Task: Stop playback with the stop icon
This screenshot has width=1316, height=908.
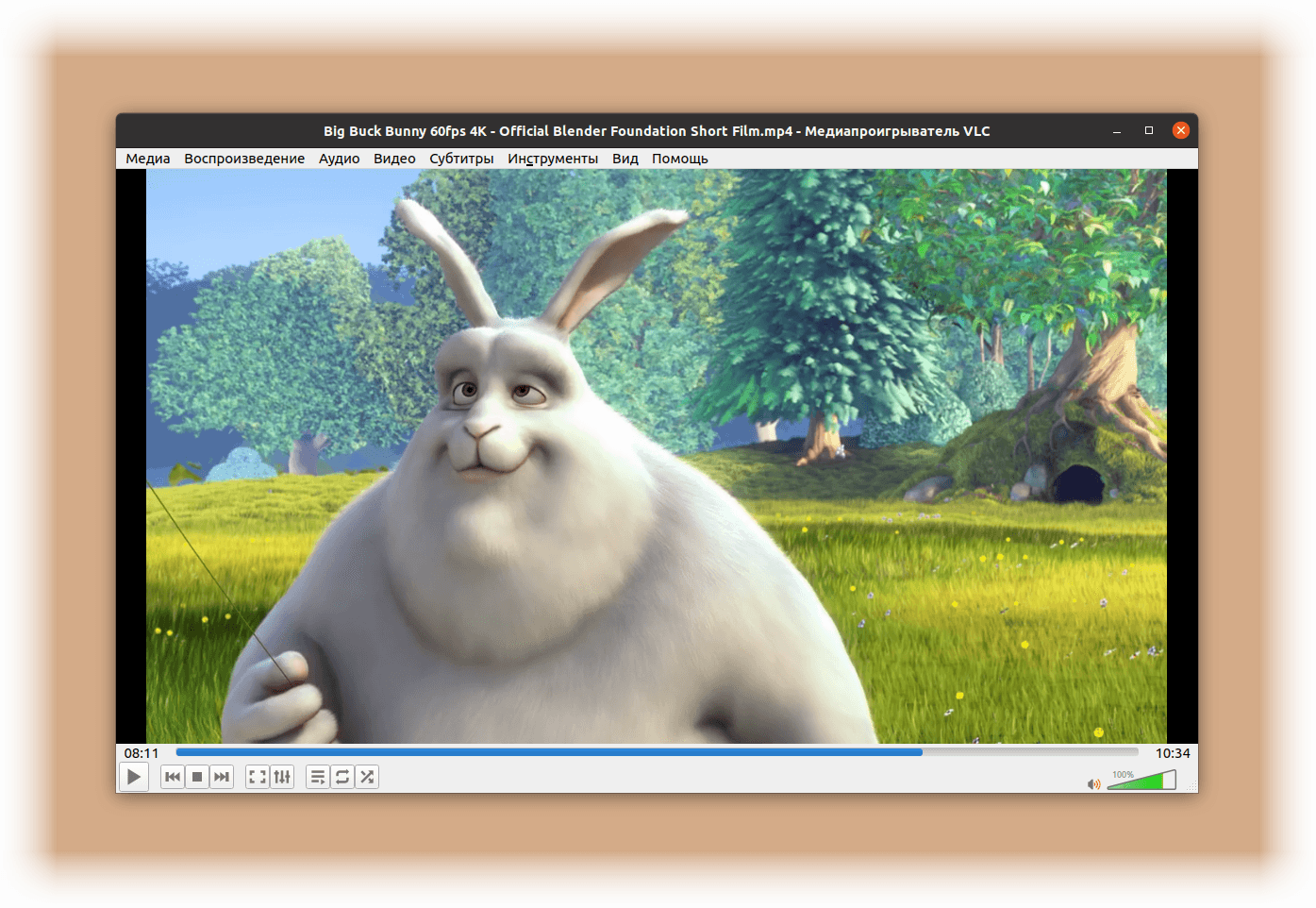Action: tap(197, 777)
